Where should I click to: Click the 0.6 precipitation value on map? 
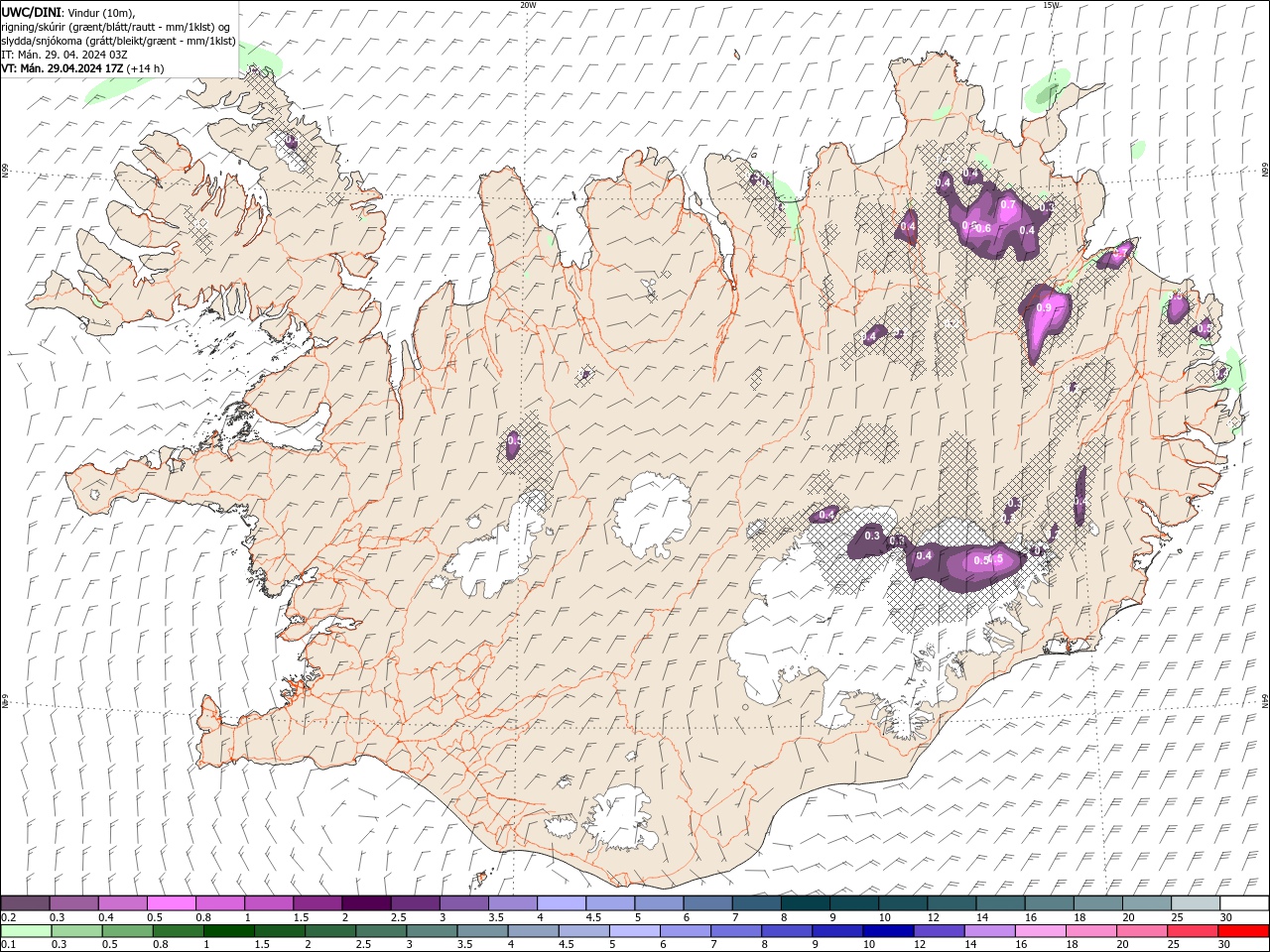point(983,228)
